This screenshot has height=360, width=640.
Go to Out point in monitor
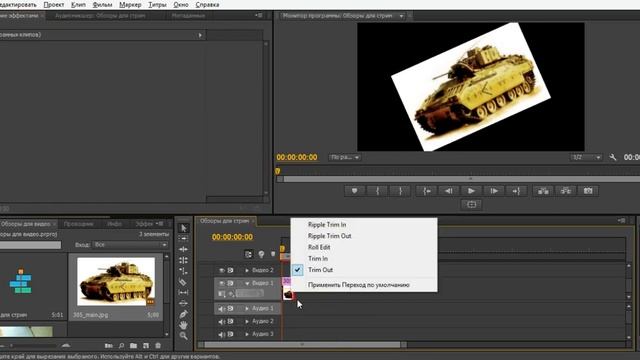[x=516, y=191]
